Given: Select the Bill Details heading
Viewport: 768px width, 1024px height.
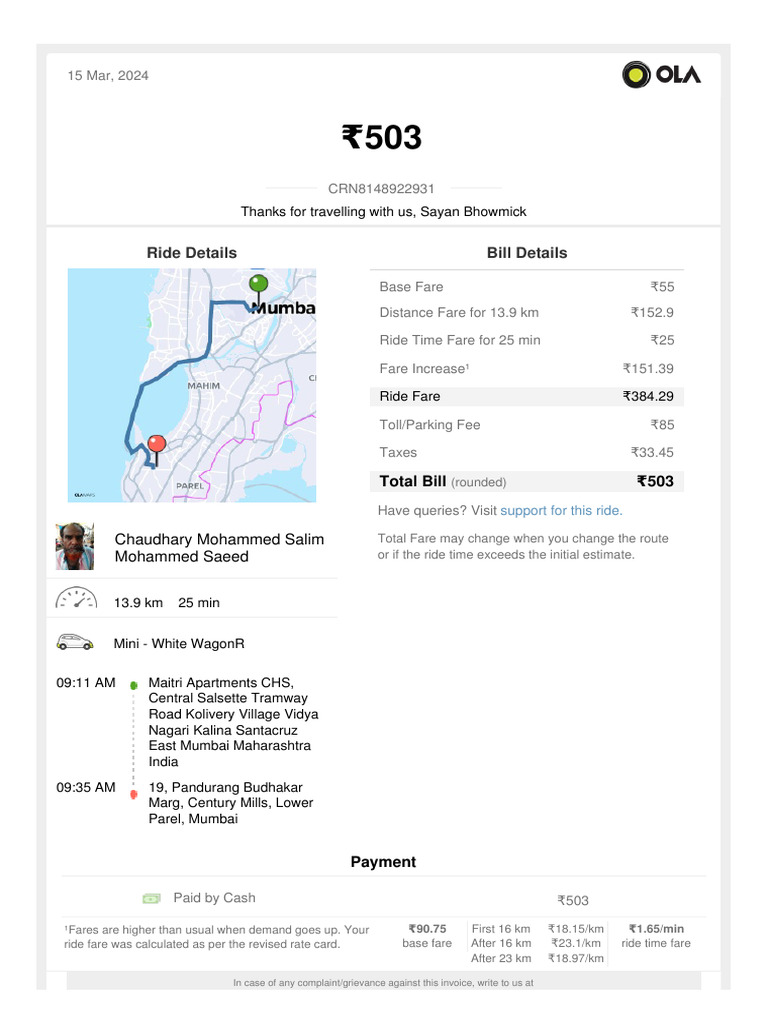Looking at the screenshot, I should (x=527, y=253).
